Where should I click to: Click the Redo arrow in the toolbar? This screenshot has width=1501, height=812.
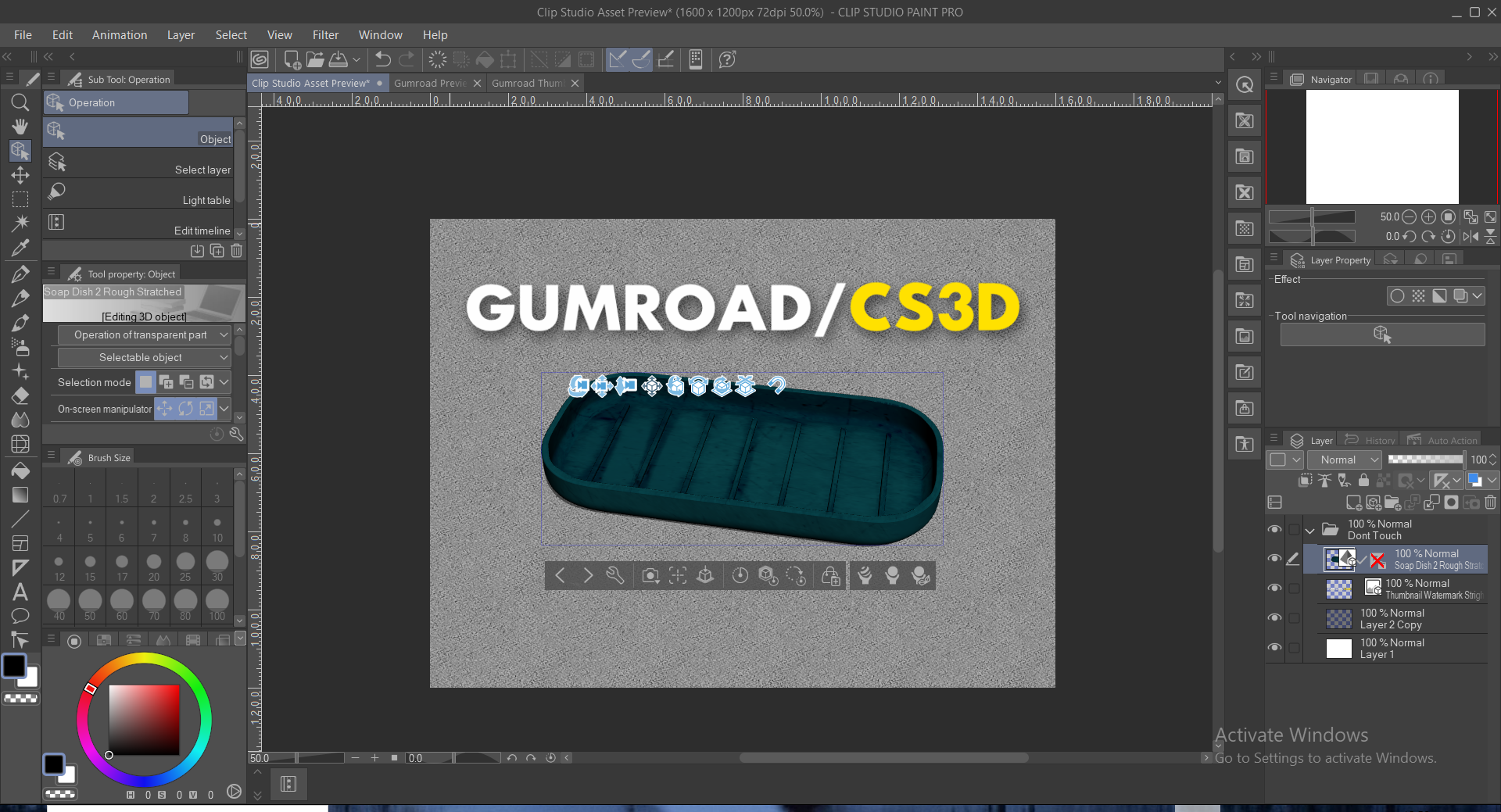(407, 59)
